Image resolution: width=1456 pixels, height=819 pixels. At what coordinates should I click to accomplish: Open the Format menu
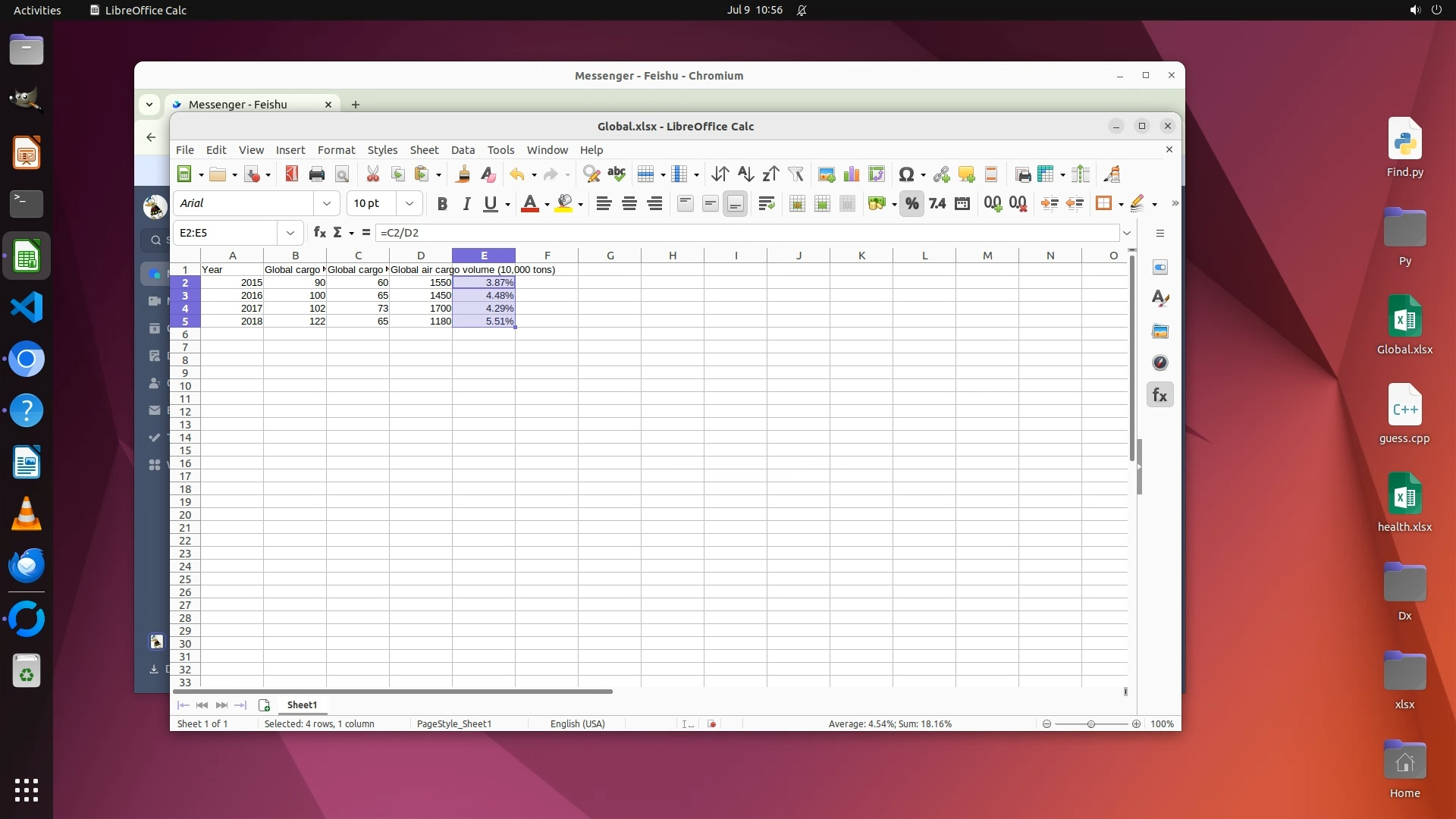[336, 150]
